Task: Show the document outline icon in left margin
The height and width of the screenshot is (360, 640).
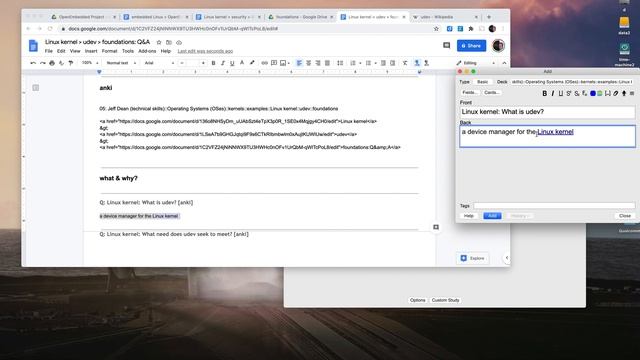Action: pos(36,88)
